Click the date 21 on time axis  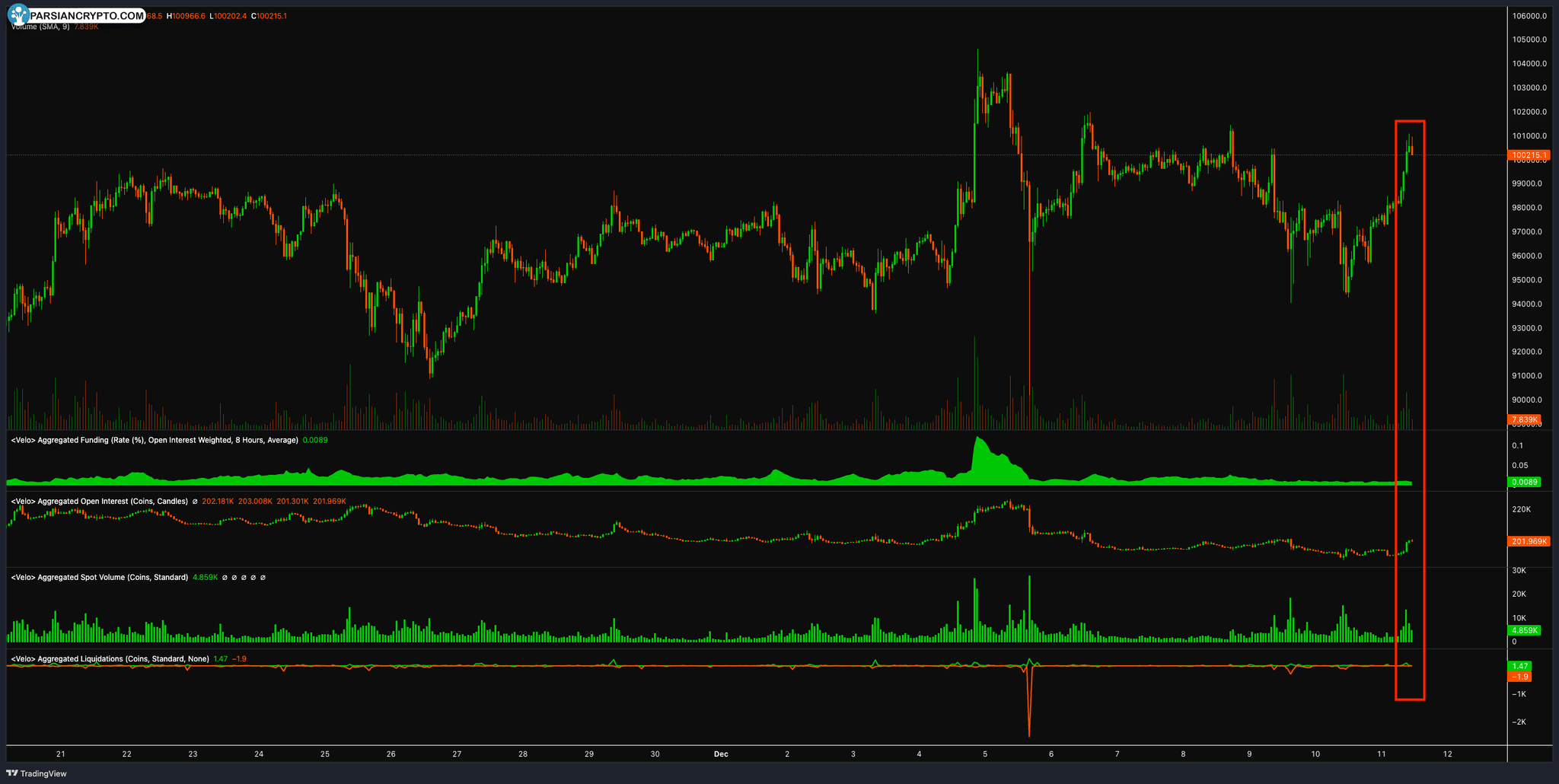pos(61,754)
